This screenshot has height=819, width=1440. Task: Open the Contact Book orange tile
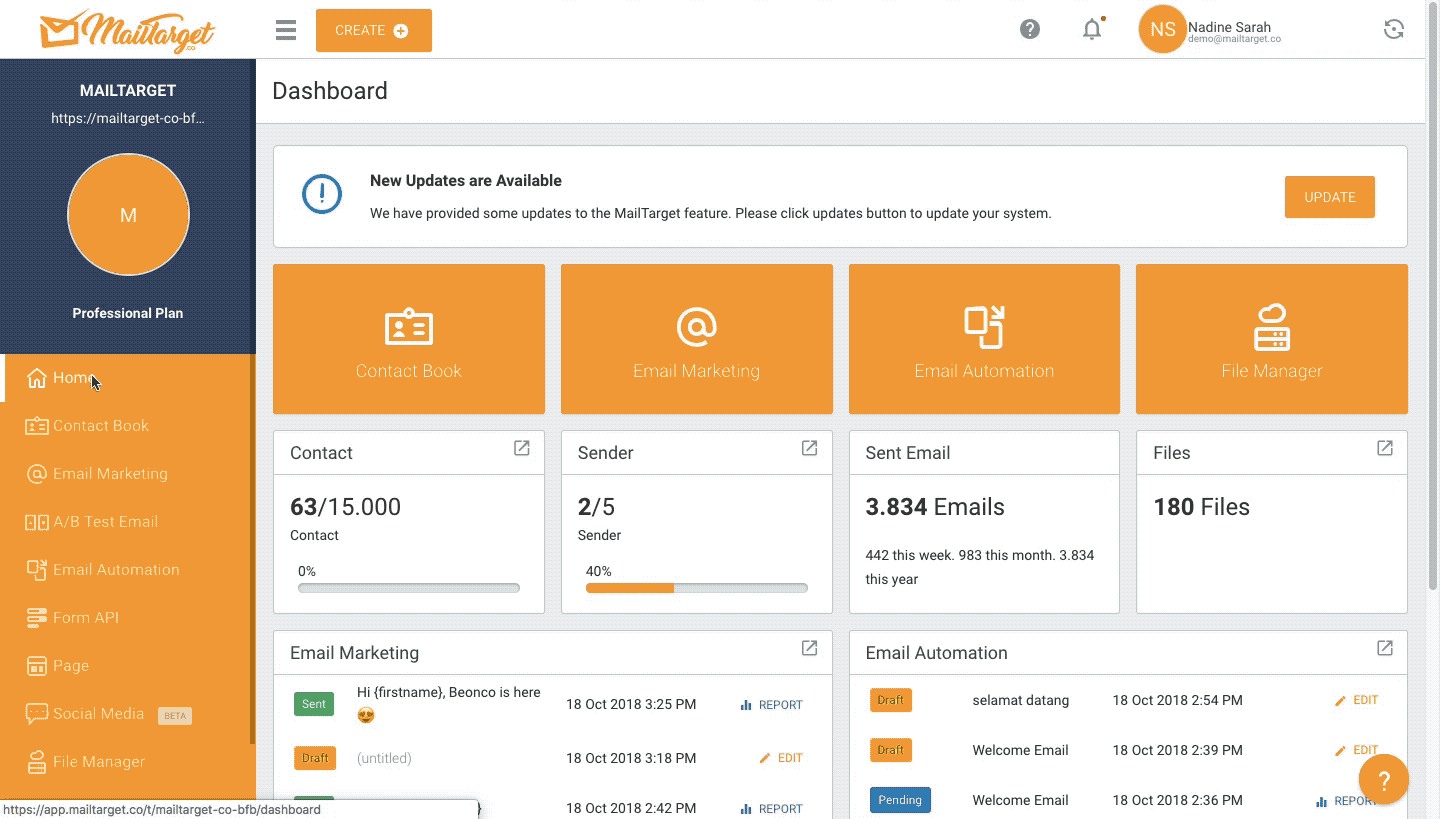pyautogui.click(x=409, y=339)
